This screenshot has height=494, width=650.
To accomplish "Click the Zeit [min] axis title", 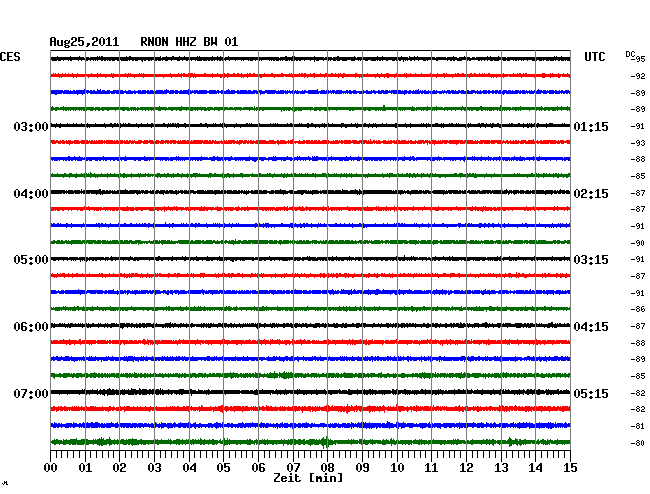I will coord(308,478).
